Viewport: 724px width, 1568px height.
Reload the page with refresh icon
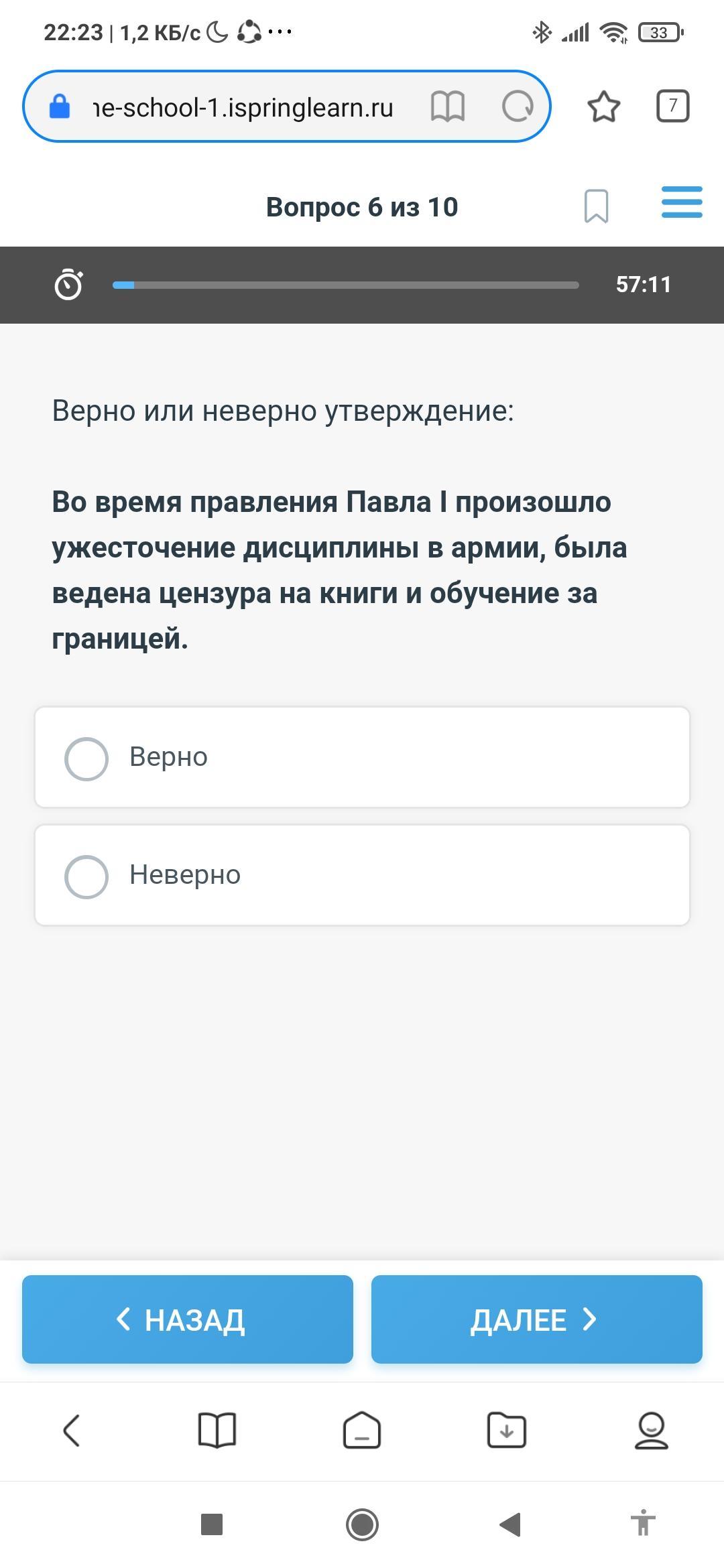tap(518, 106)
